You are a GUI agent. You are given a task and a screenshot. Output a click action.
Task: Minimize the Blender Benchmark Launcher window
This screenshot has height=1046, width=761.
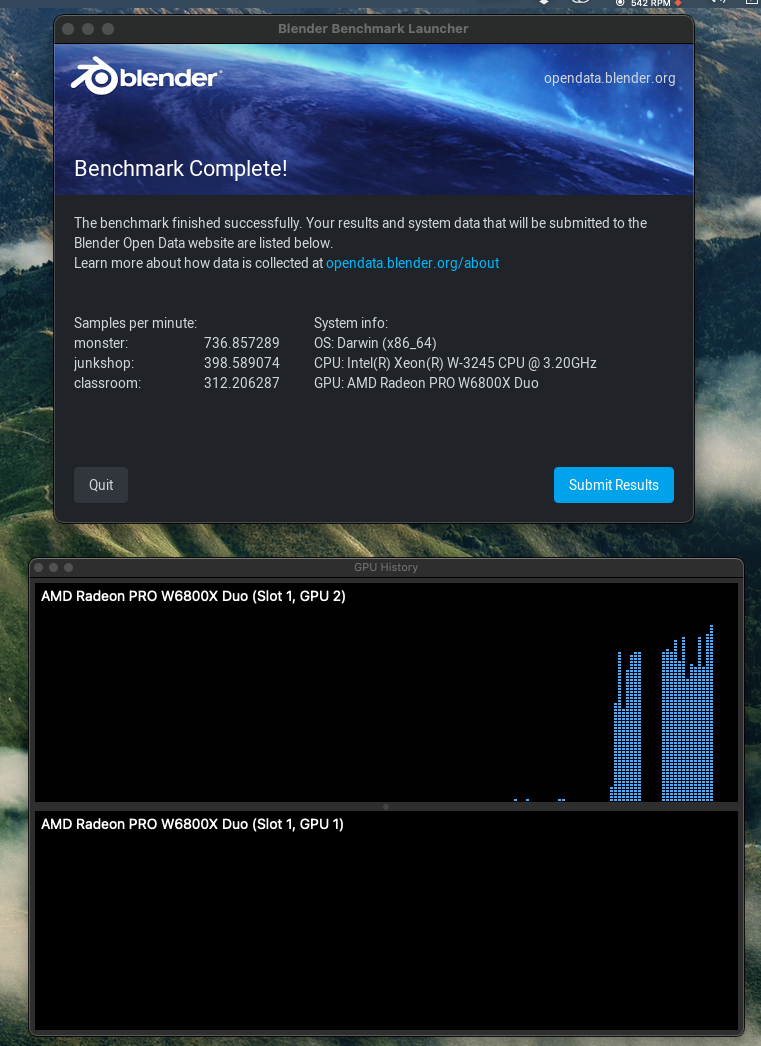coord(88,29)
